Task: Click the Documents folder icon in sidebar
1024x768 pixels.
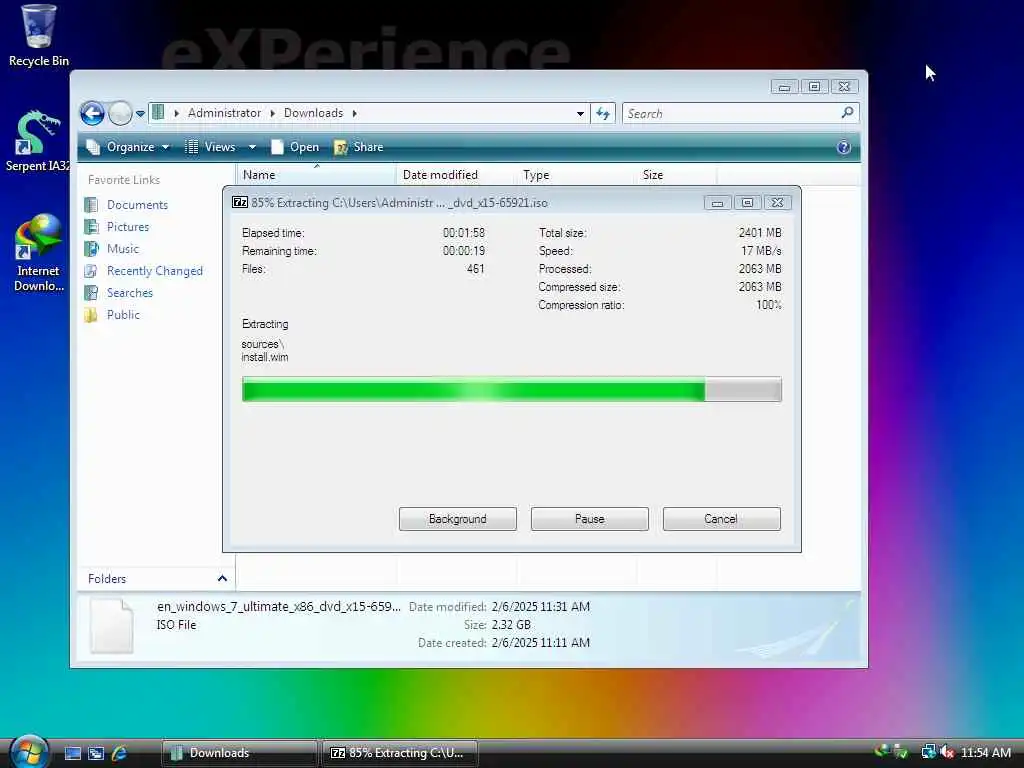Action: pyautogui.click(x=91, y=204)
